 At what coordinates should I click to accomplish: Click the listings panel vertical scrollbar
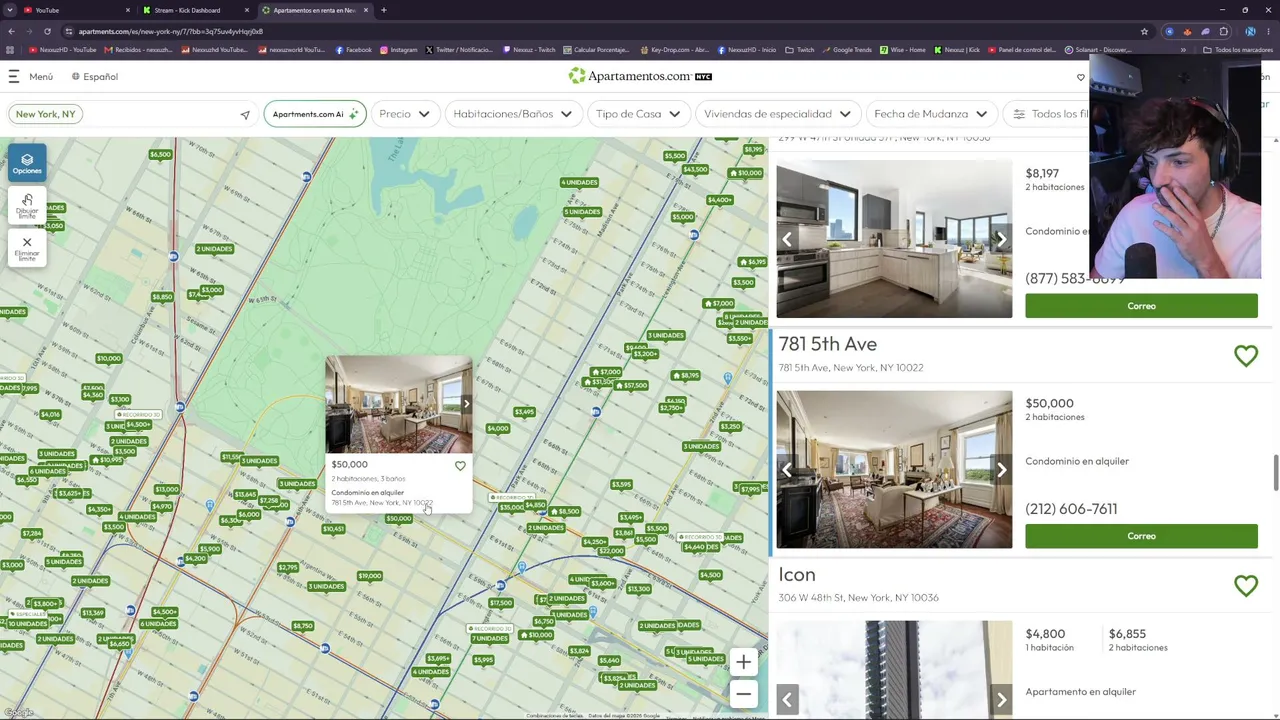(x=1275, y=472)
